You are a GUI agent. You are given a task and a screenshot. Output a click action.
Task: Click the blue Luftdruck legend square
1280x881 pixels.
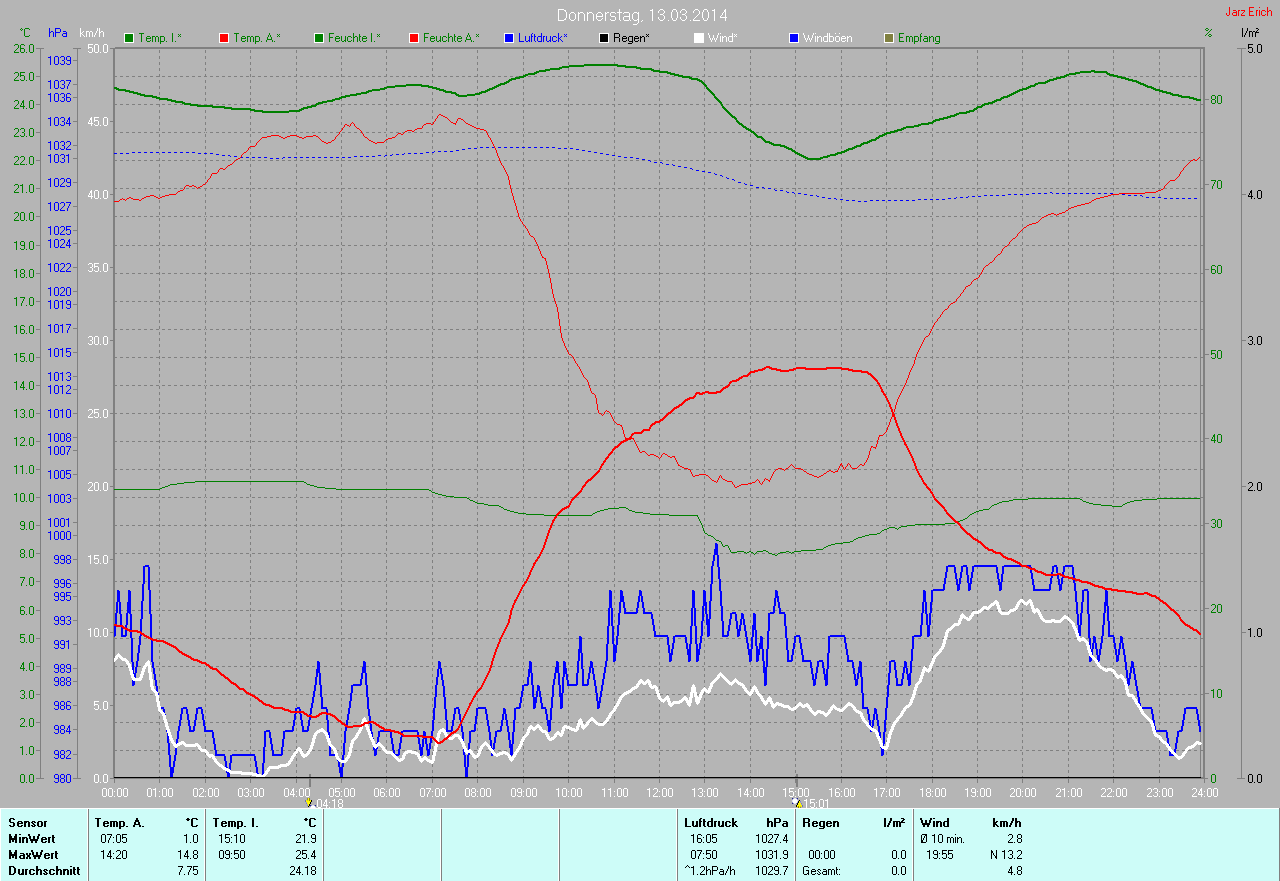pos(510,38)
